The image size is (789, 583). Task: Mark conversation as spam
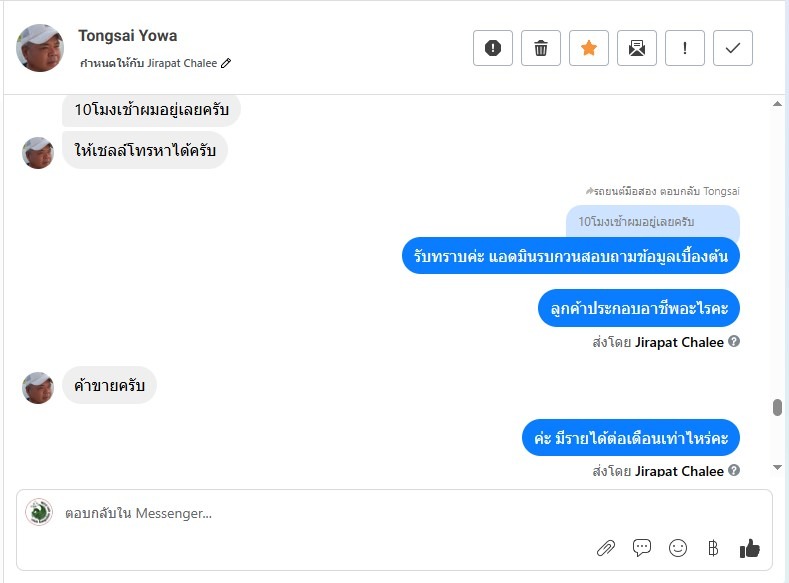click(493, 48)
